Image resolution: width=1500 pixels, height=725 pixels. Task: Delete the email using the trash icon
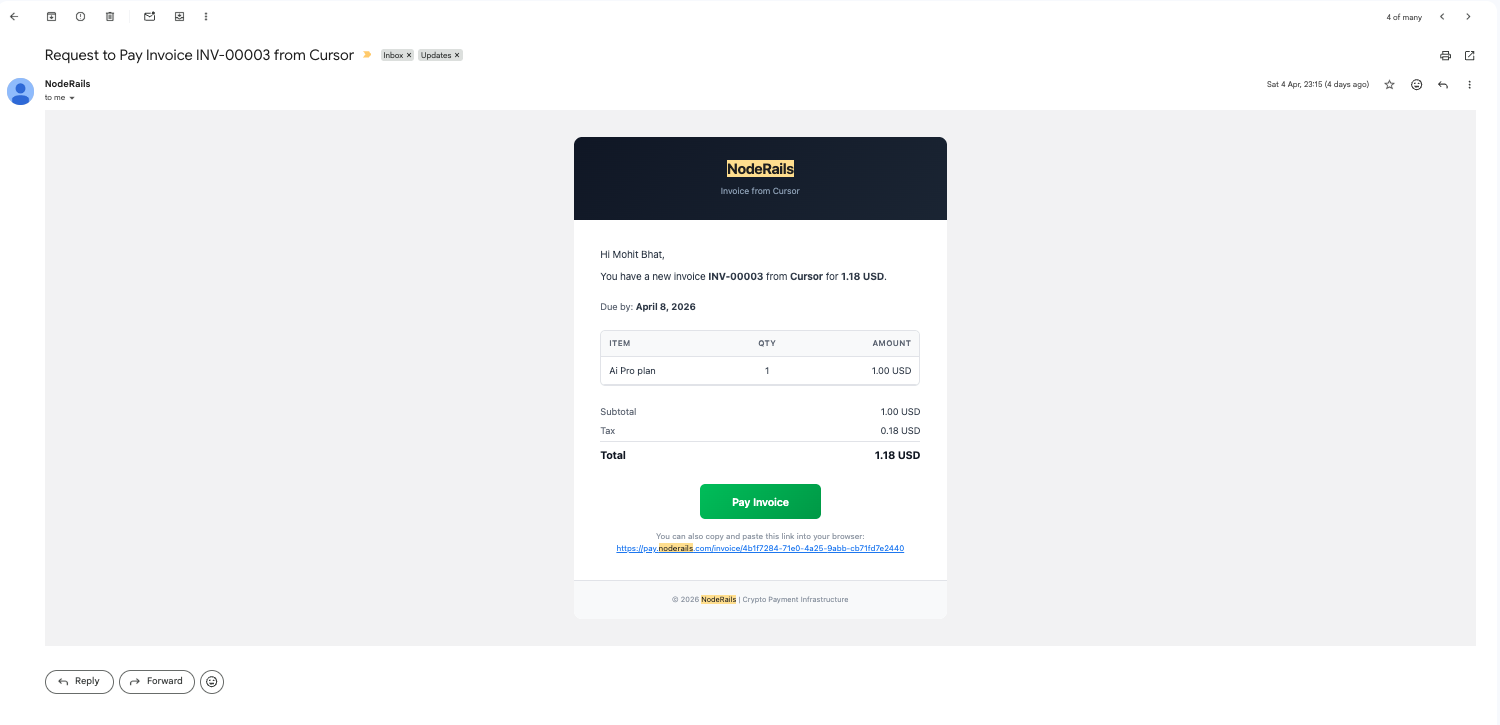(x=110, y=16)
